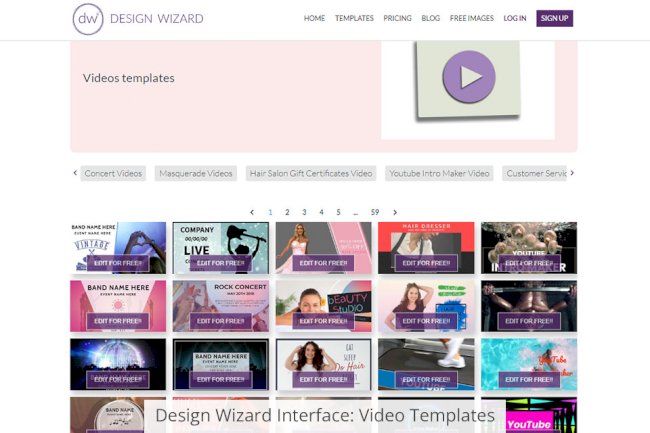Select page 1 in pagination
This screenshot has height=433, width=650.
(270, 212)
